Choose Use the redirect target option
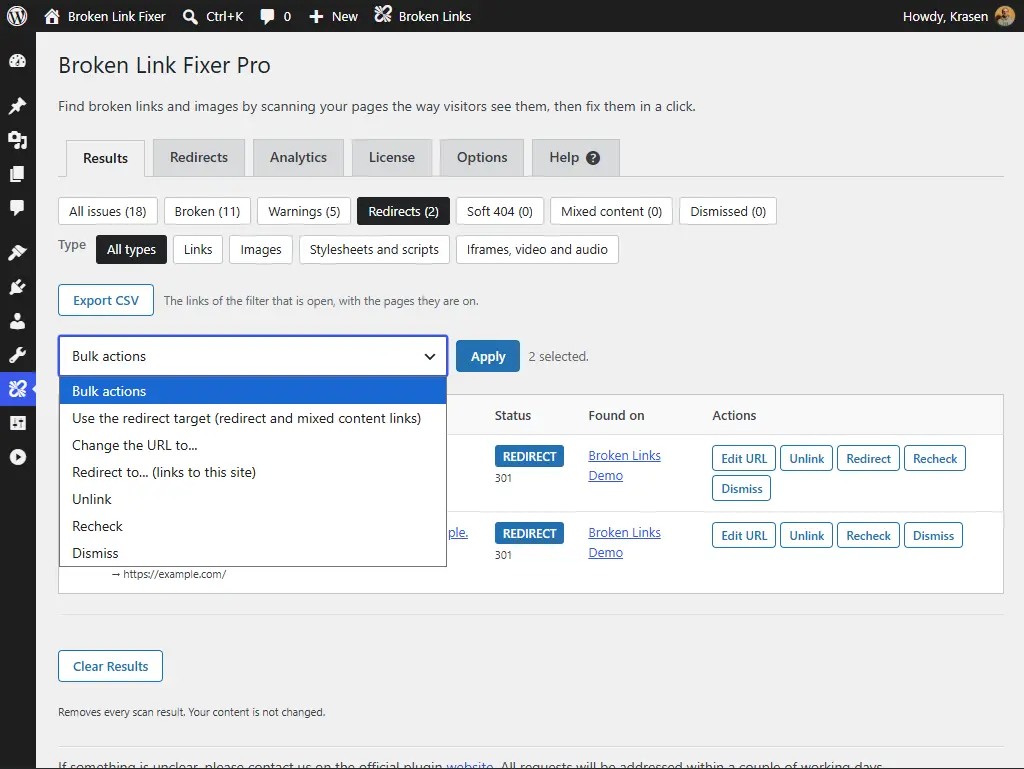 253,418
